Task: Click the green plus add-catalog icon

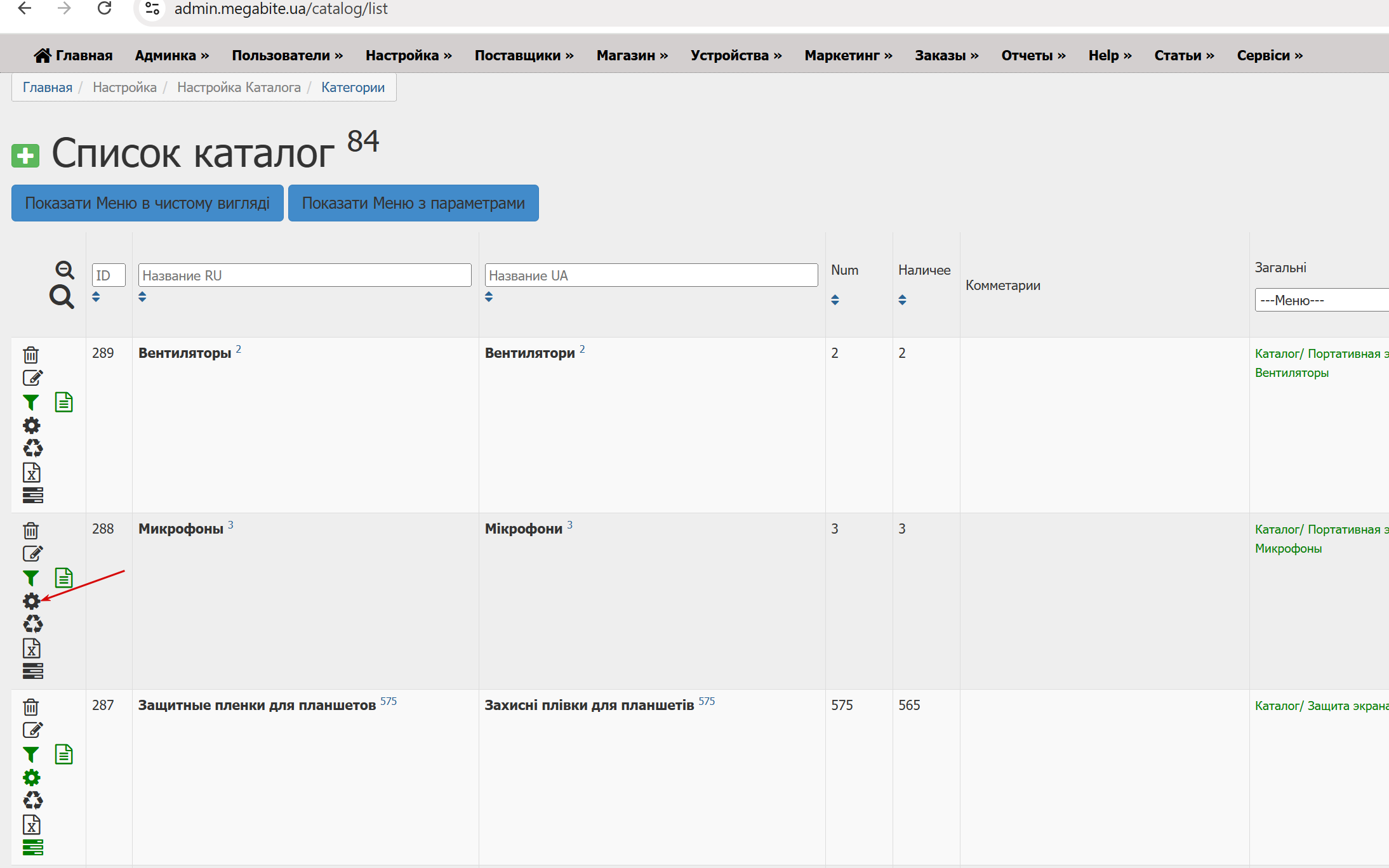Action: [x=25, y=155]
